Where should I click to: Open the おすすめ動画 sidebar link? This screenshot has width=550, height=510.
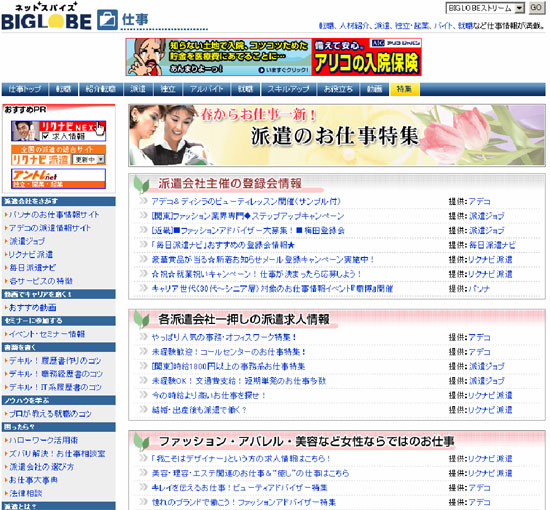(32, 308)
